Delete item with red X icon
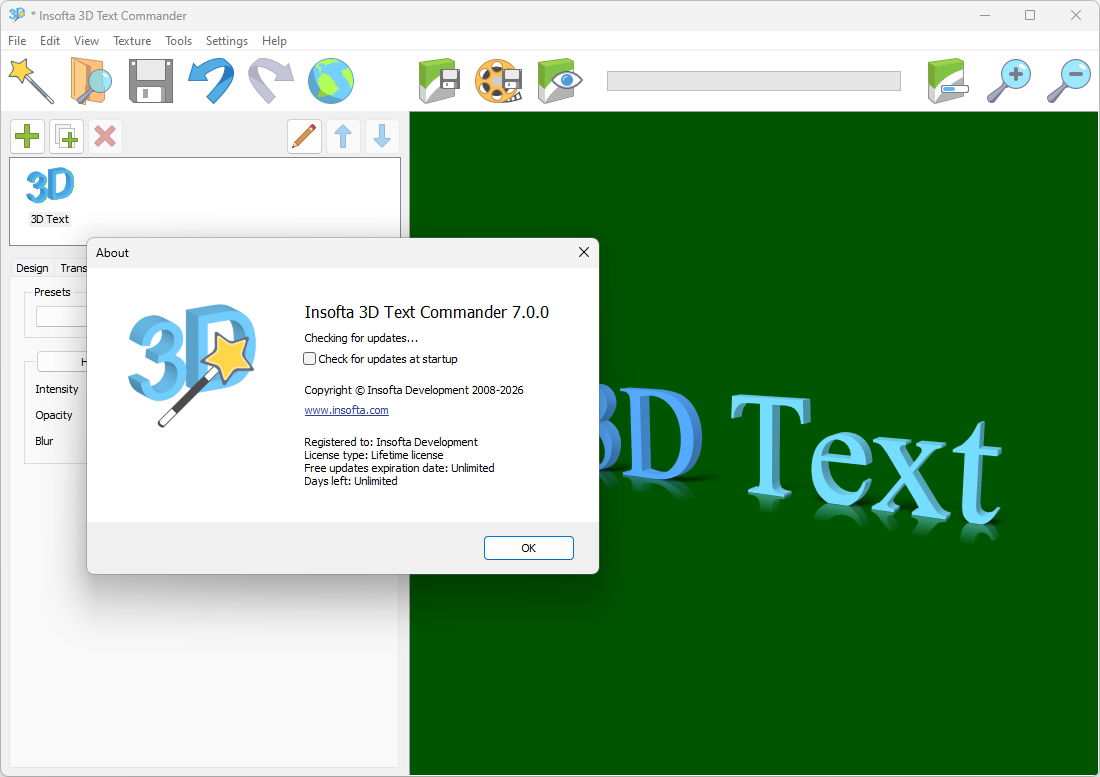1100x777 pixels. tap(105, 136)
